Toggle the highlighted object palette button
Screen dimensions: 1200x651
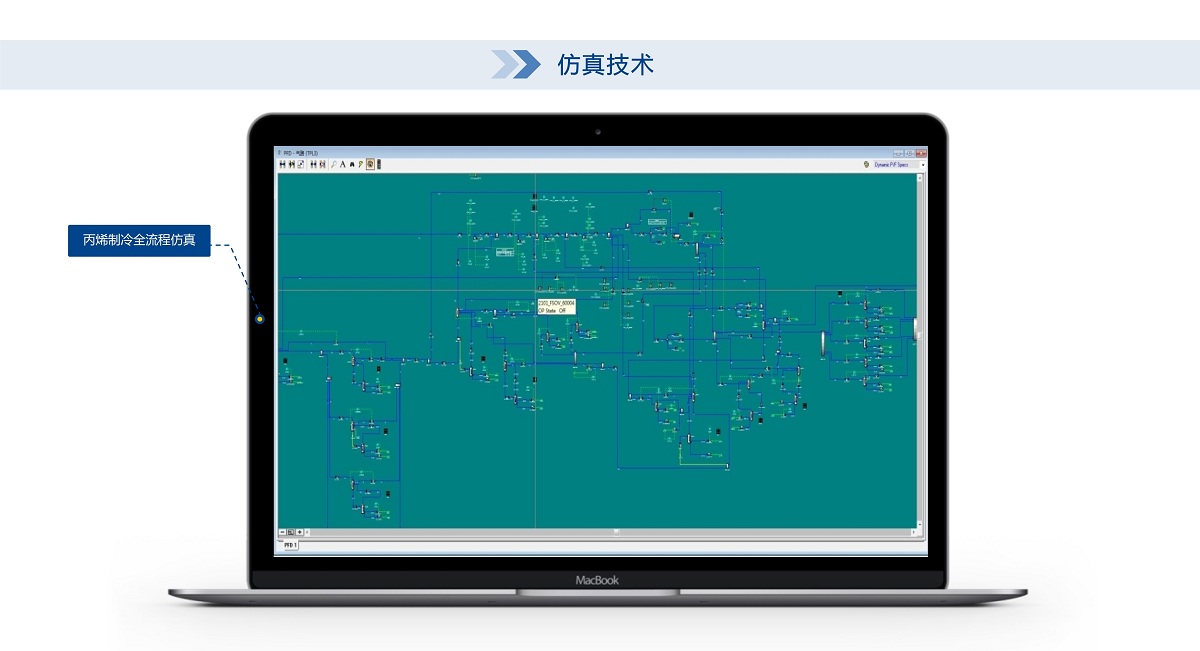click(370, 164)
